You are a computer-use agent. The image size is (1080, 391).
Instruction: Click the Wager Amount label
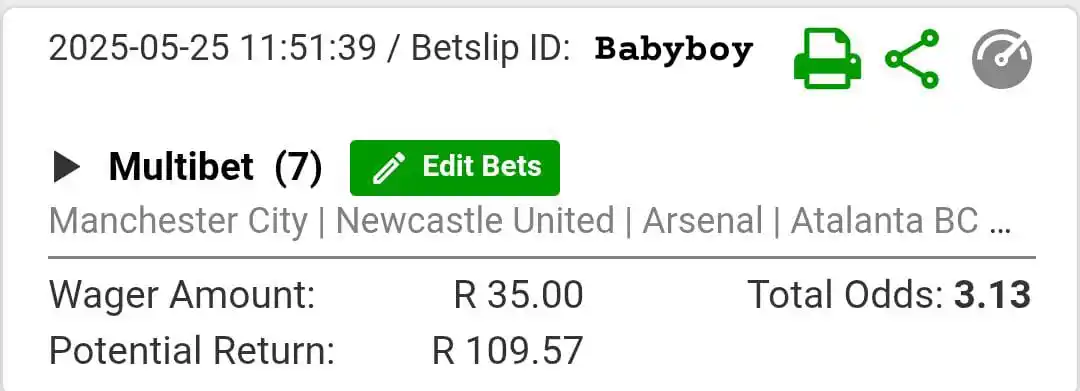(x=182, y=296)
